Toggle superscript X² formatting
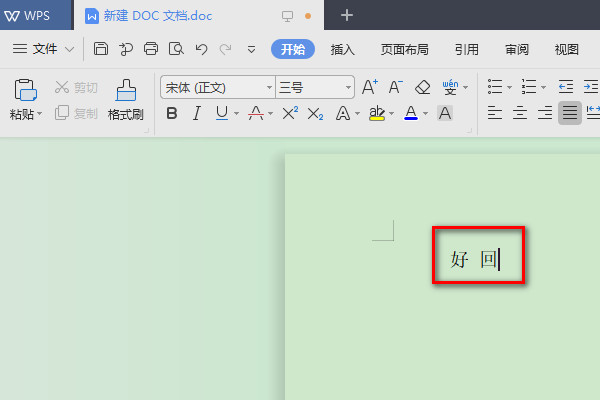 point(290,113)
